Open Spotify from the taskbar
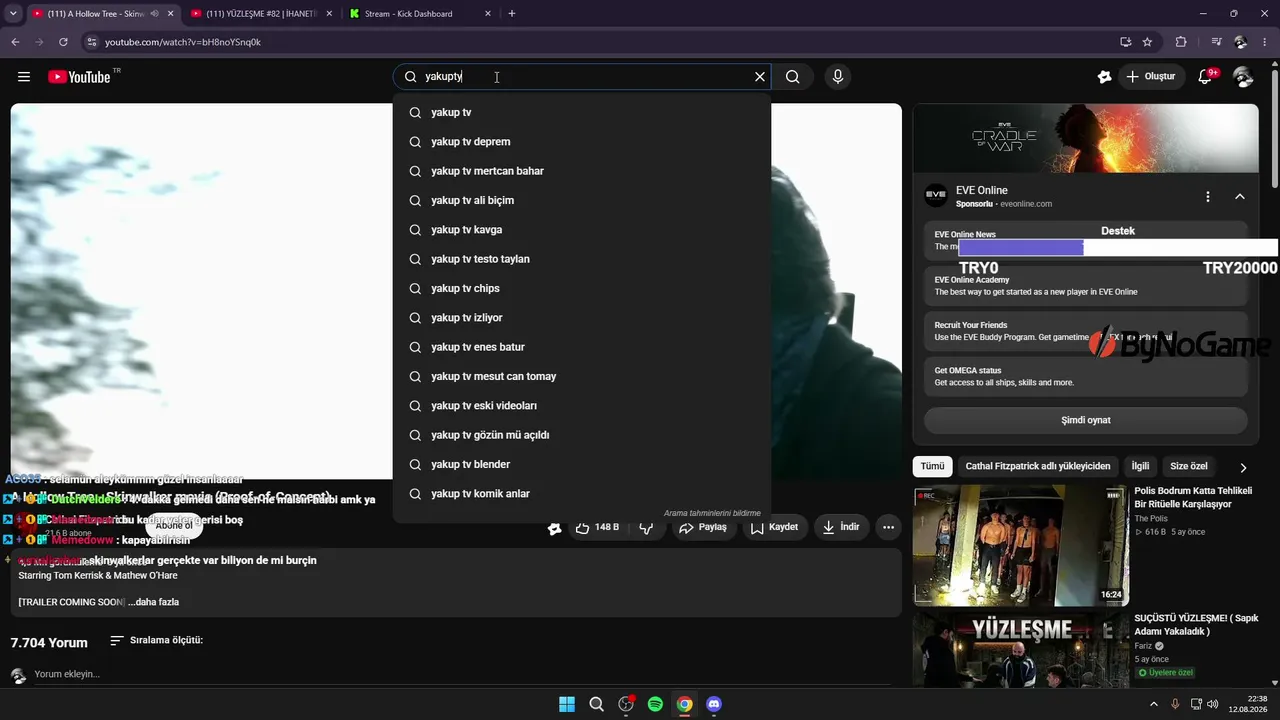The width and height of the screenshot is (1280, 720). [655, 704]
